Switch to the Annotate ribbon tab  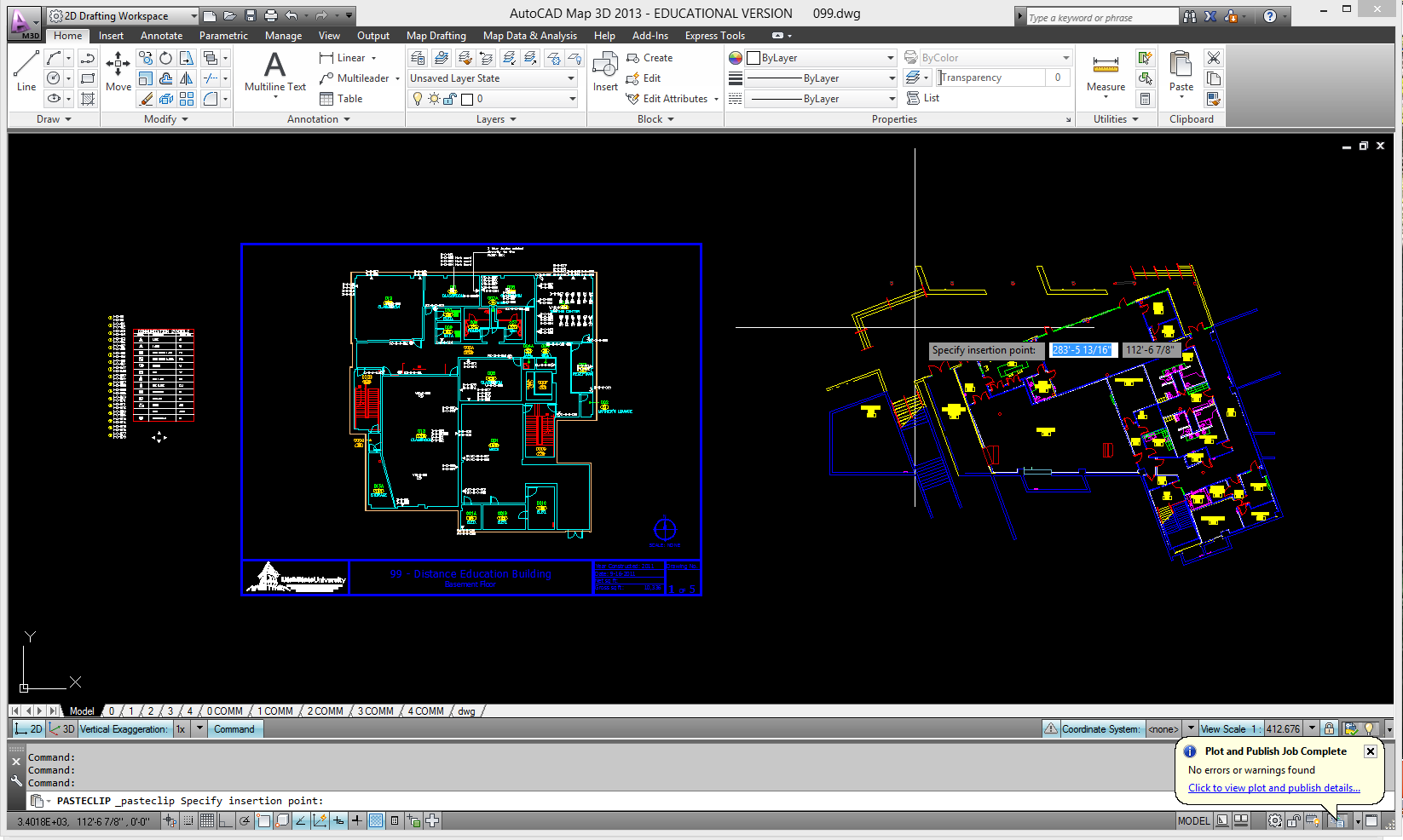(161, 35)
